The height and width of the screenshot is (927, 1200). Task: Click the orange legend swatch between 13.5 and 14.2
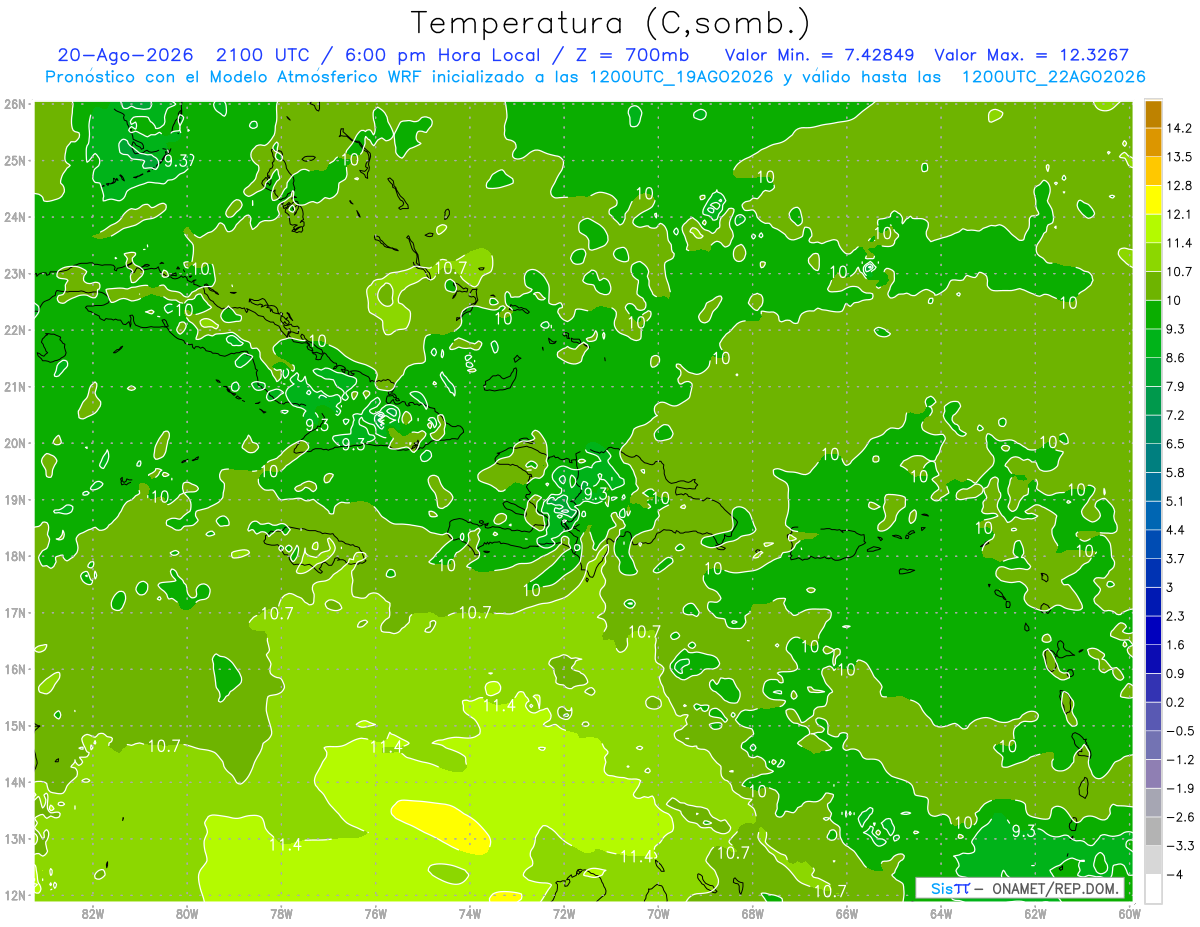coord(1153,141)
